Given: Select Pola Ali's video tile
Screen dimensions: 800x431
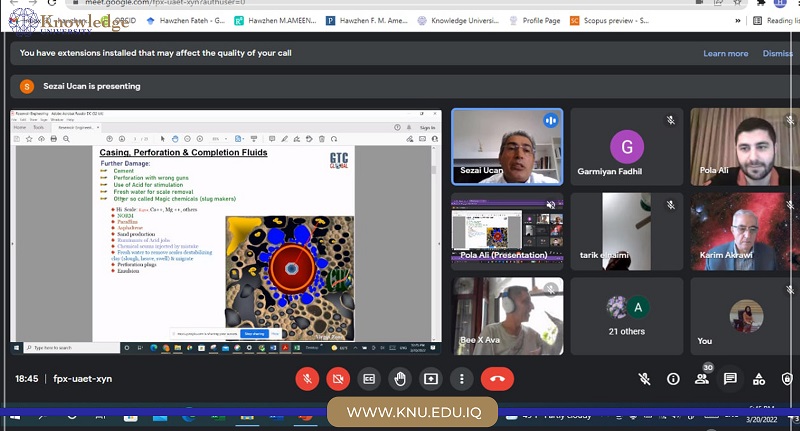Looking at the screenshot, I should [x=745, y=146].
